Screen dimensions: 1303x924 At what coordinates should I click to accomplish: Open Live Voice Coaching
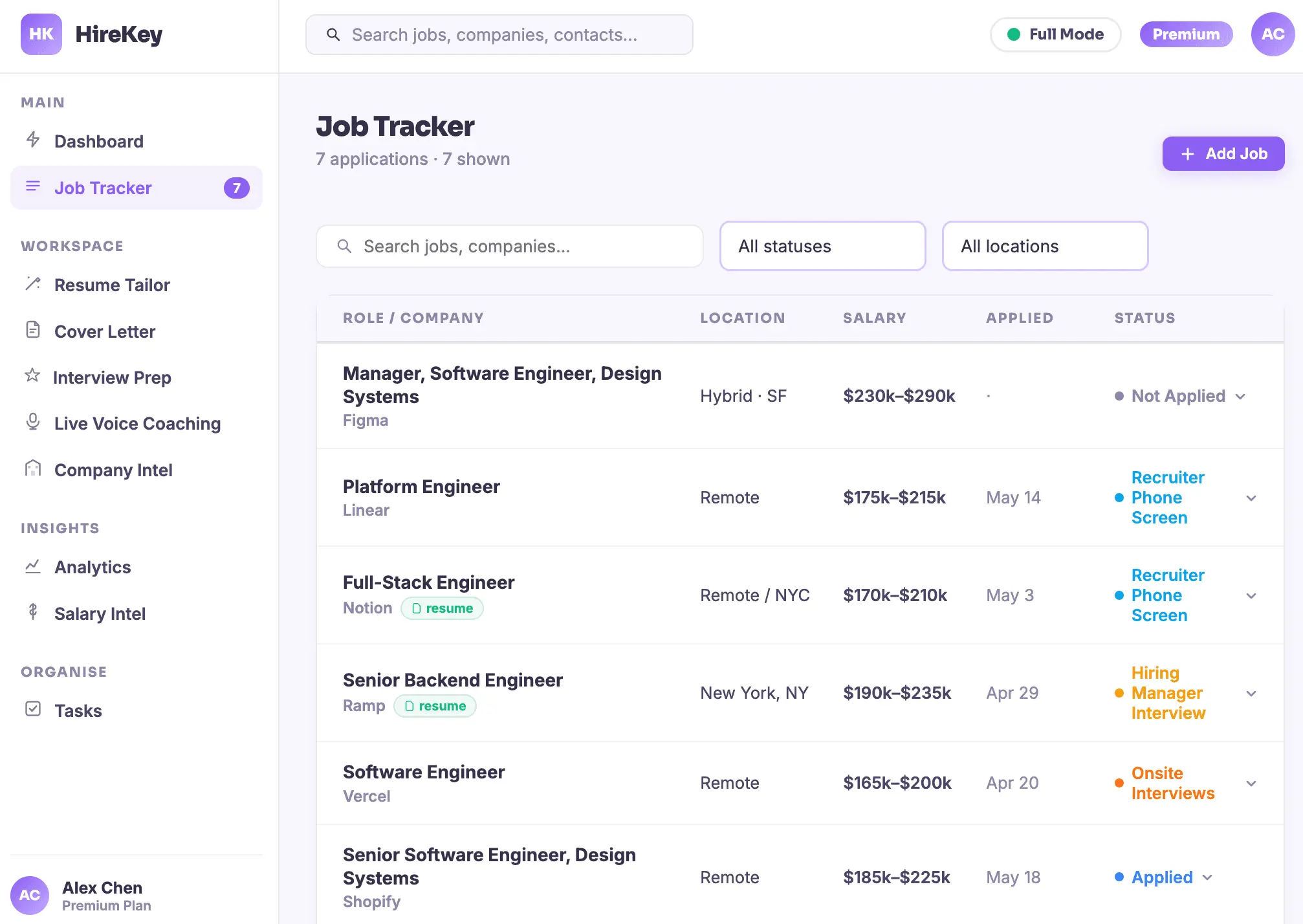coord(137,423)
